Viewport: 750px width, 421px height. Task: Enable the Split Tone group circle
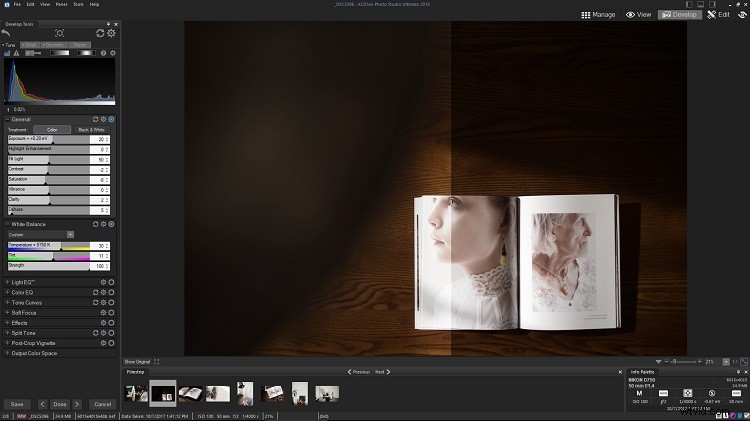[111, 333]
